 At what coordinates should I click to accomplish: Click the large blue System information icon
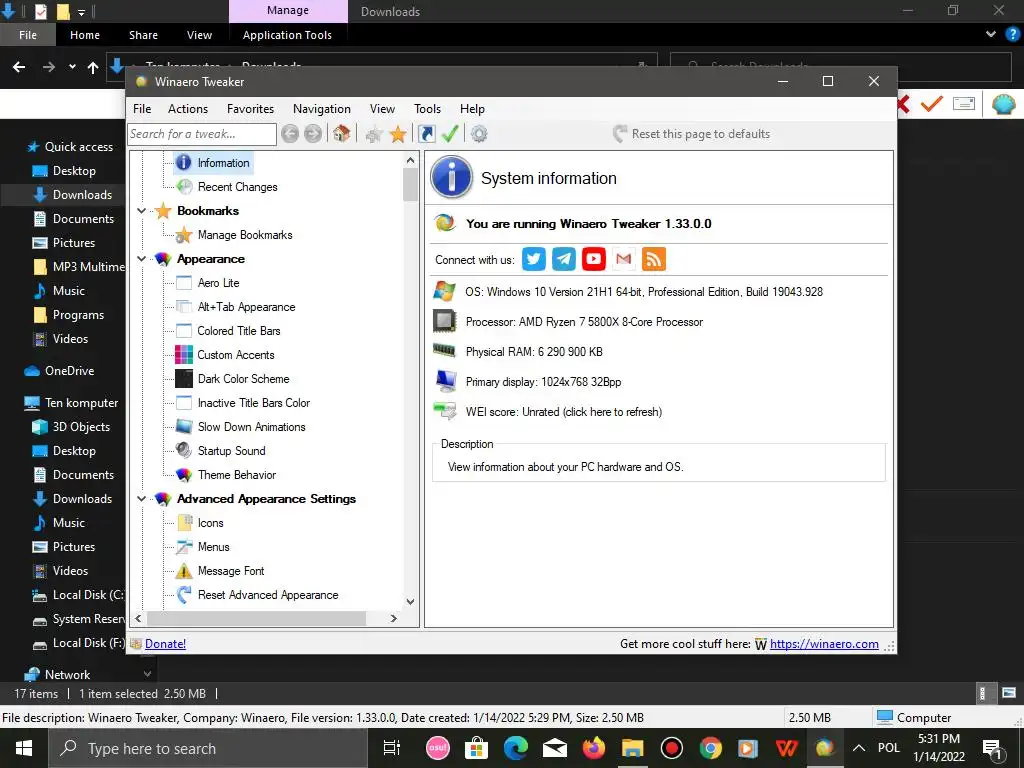(451, 177)
